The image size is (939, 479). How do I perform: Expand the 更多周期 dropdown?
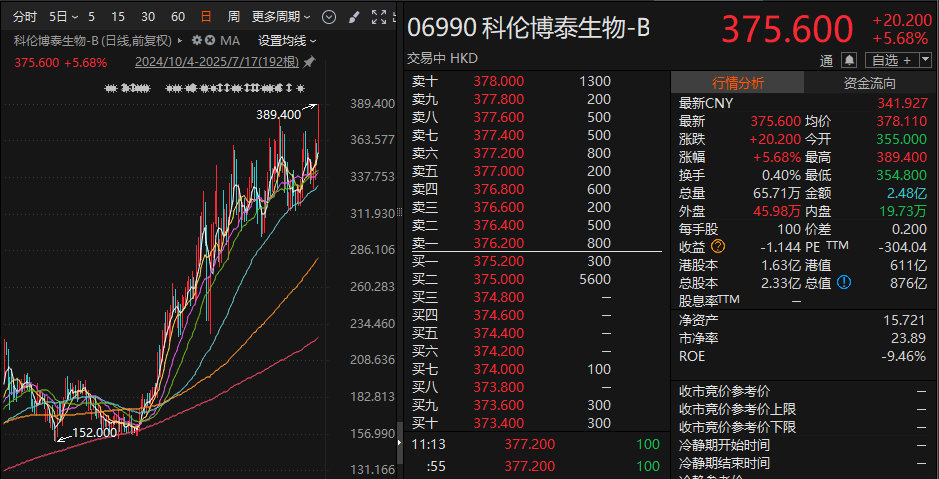[281, 17]
